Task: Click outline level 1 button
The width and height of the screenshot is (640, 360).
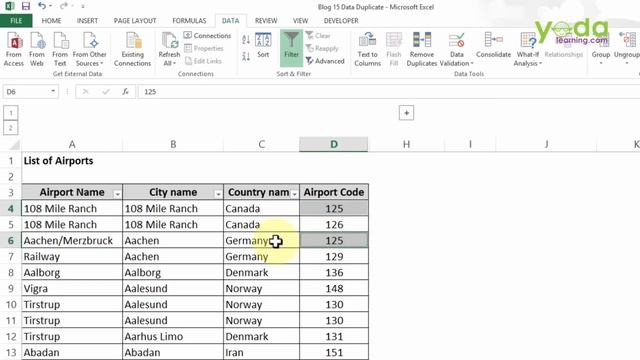Action: 11,113
